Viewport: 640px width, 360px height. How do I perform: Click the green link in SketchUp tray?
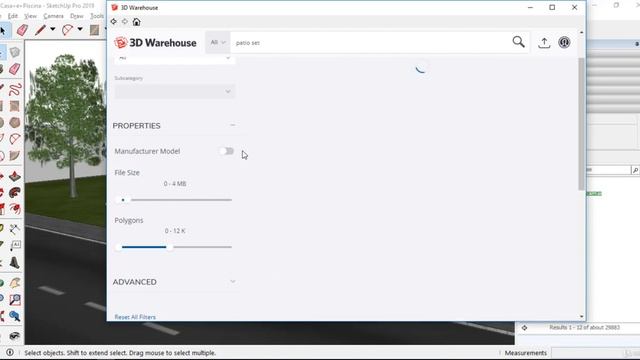pos(594,193)
